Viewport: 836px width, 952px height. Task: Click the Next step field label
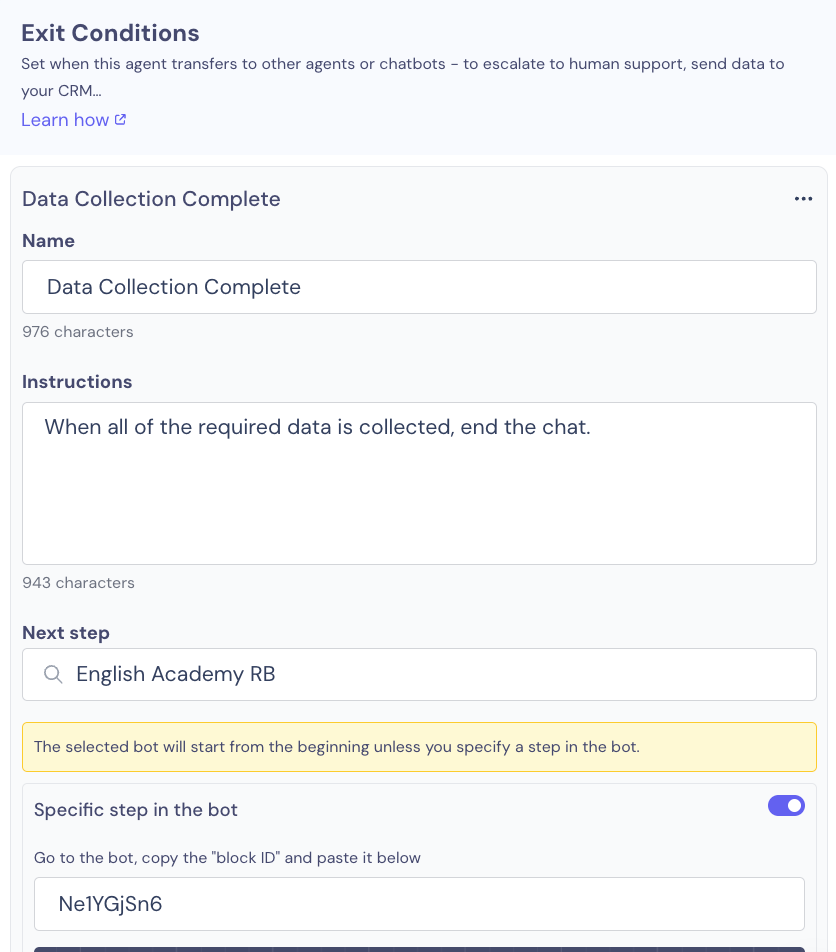click(66, 633)
